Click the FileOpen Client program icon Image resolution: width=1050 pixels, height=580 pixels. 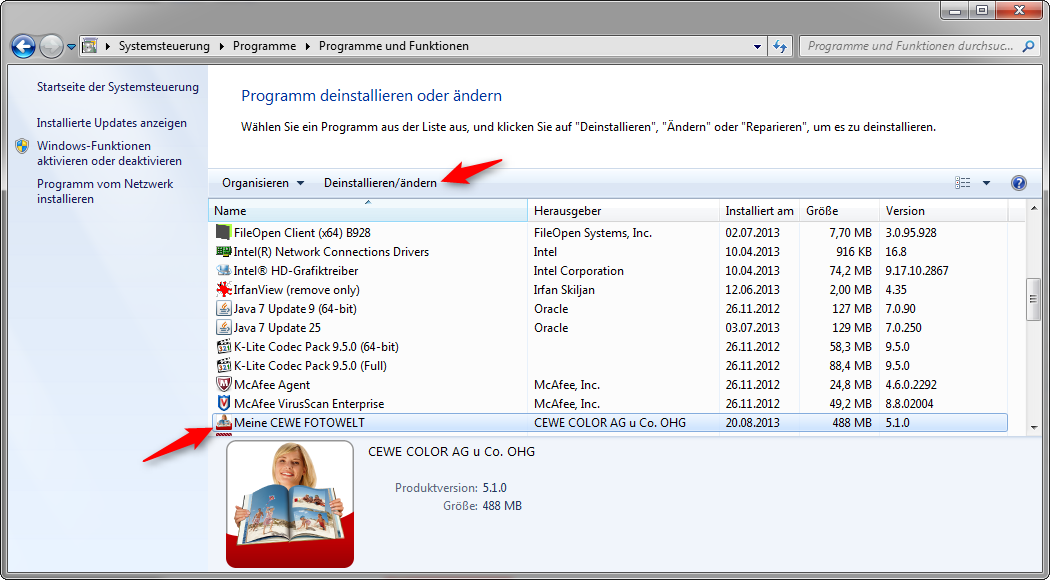224,233
